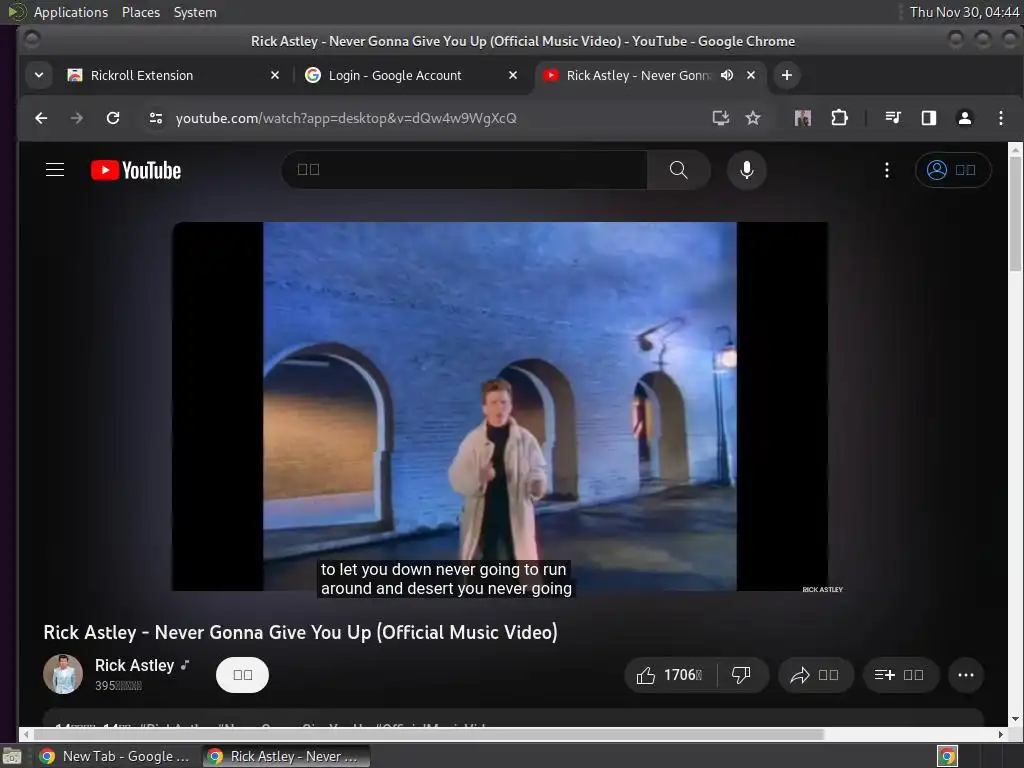The image size is (1024, 768).
Task: Click the address bar URL
Action: [346, 118]
